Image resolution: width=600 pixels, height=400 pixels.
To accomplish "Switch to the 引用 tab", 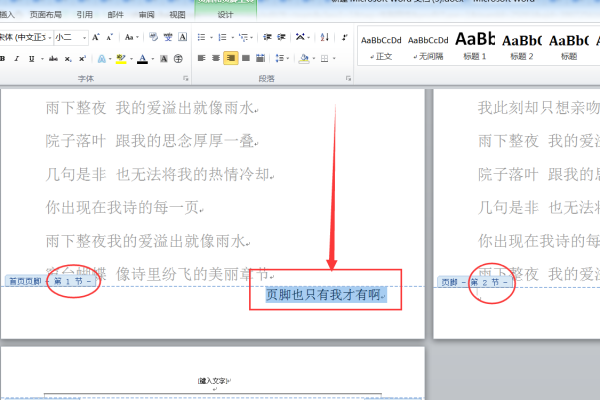I will coord(85,15).
